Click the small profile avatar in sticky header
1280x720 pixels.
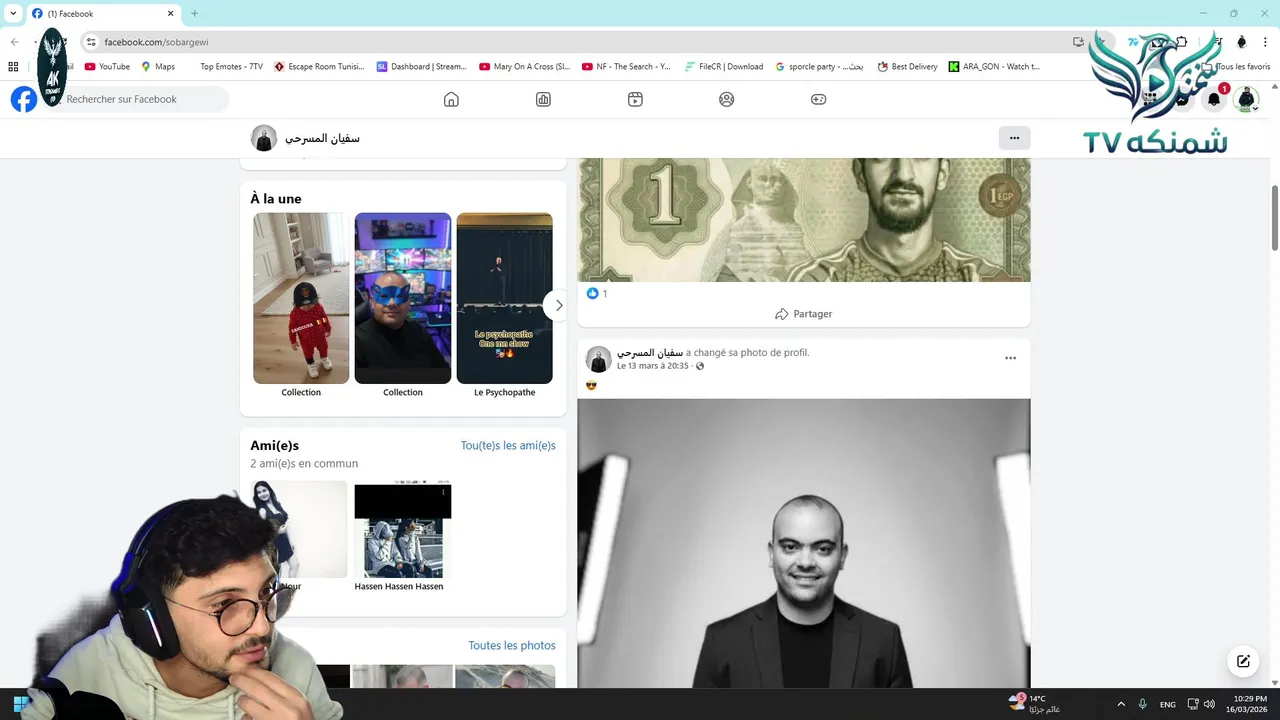(264, 138)
